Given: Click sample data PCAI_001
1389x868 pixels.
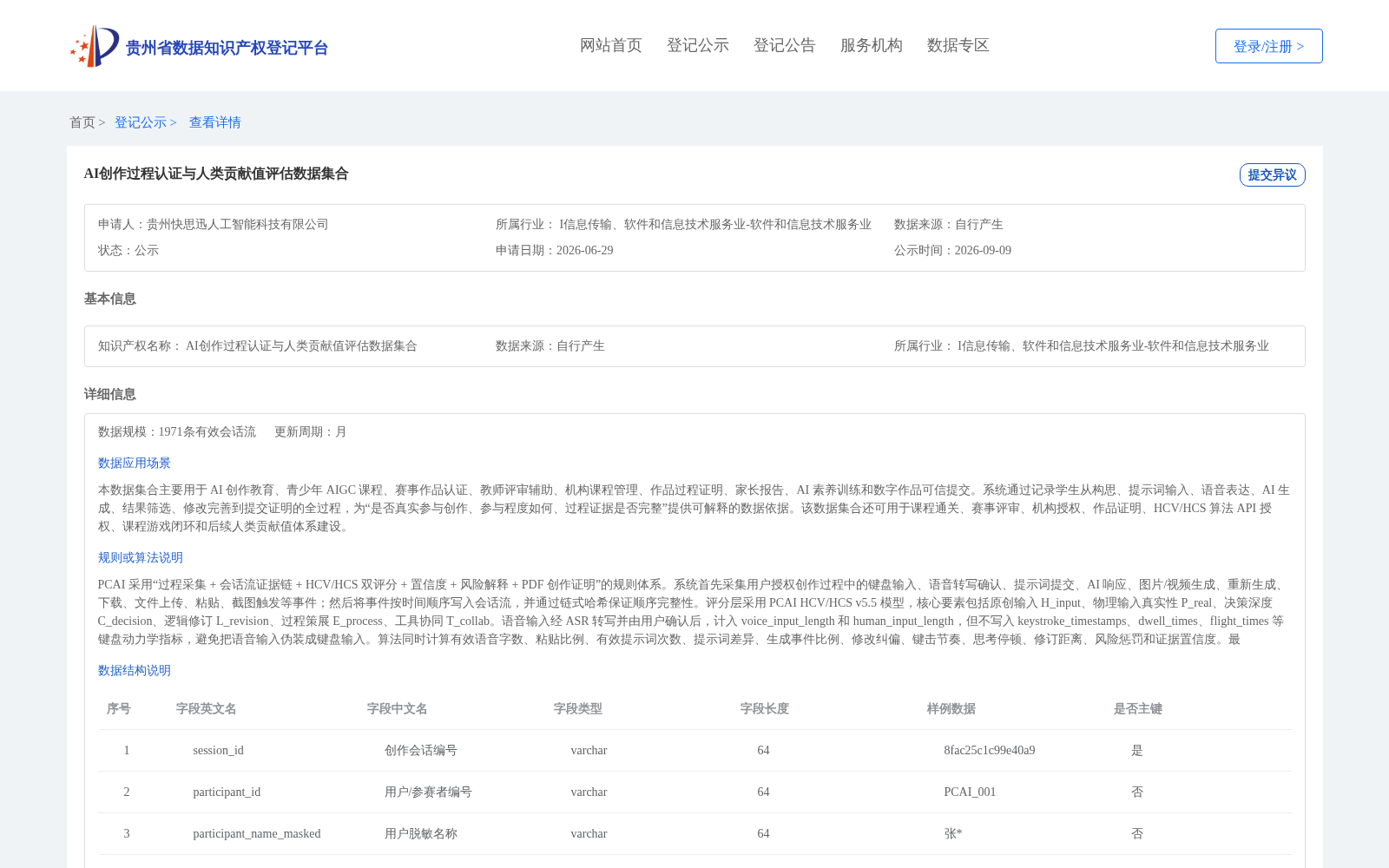Looking at the screenshot, I should pyautogui.click(x=970, y=792).
